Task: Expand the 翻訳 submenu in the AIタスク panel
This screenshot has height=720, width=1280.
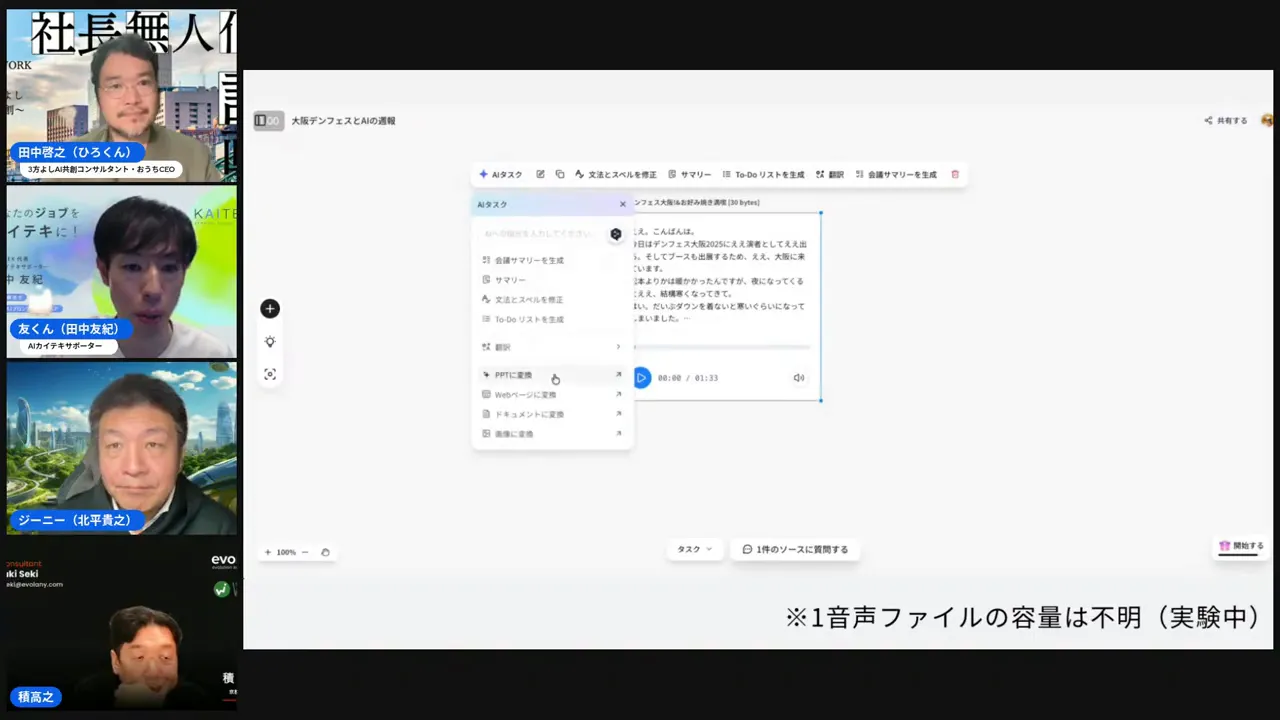Action: coord(550,346)
